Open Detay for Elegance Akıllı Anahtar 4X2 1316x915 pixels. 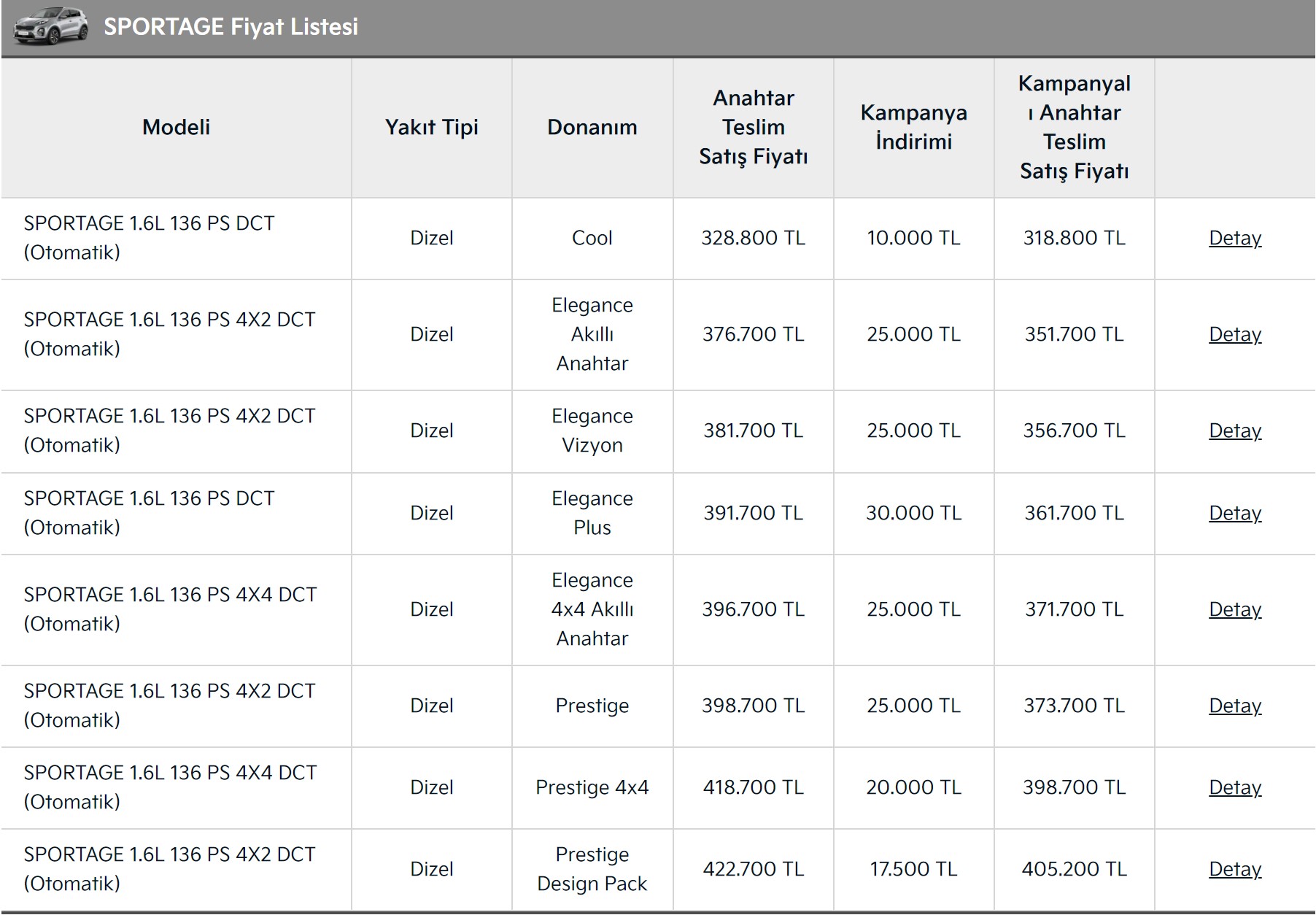pos(1234,334)
